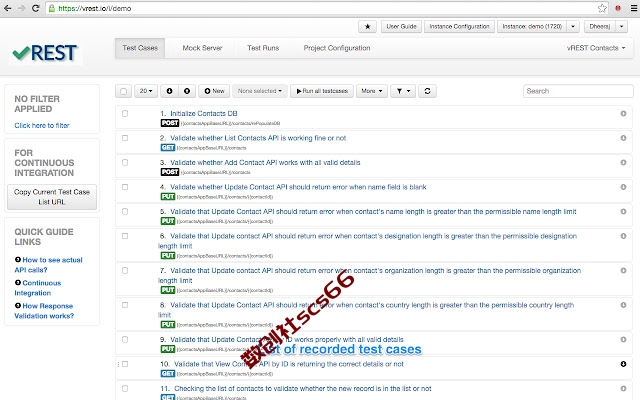Create a New test case
Image resolution: width=640 pixels, height=400 pixels.
pos(214,91)
